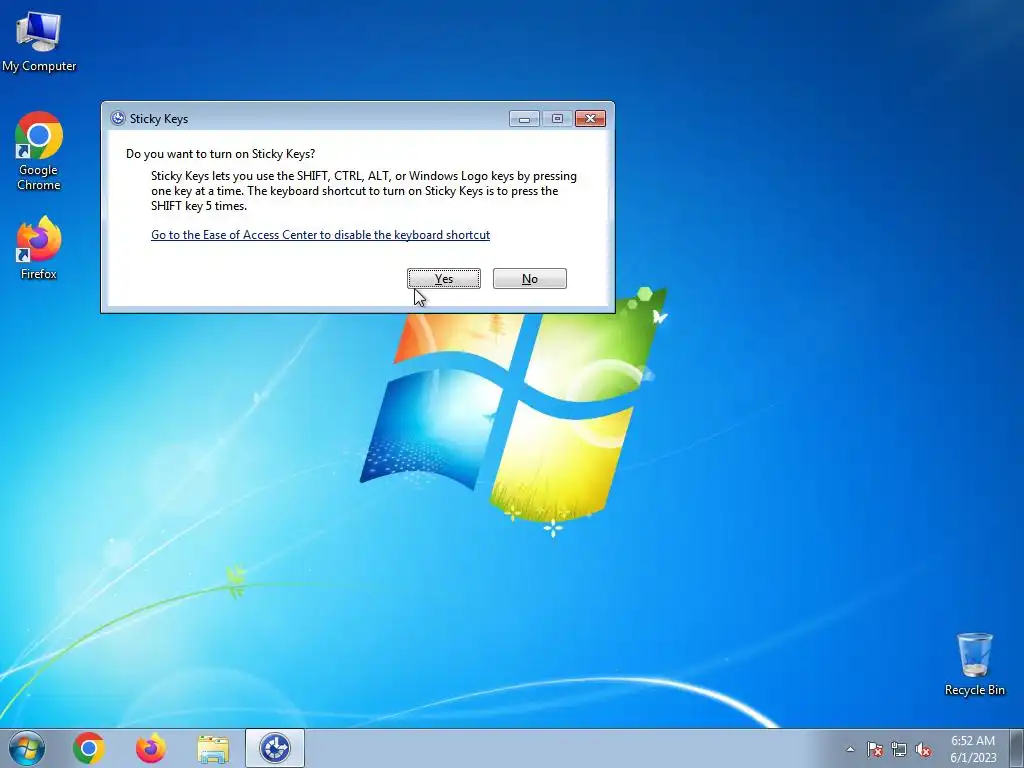
Task: Select the Google Chrome desktop shortcut
Action: 39,151
